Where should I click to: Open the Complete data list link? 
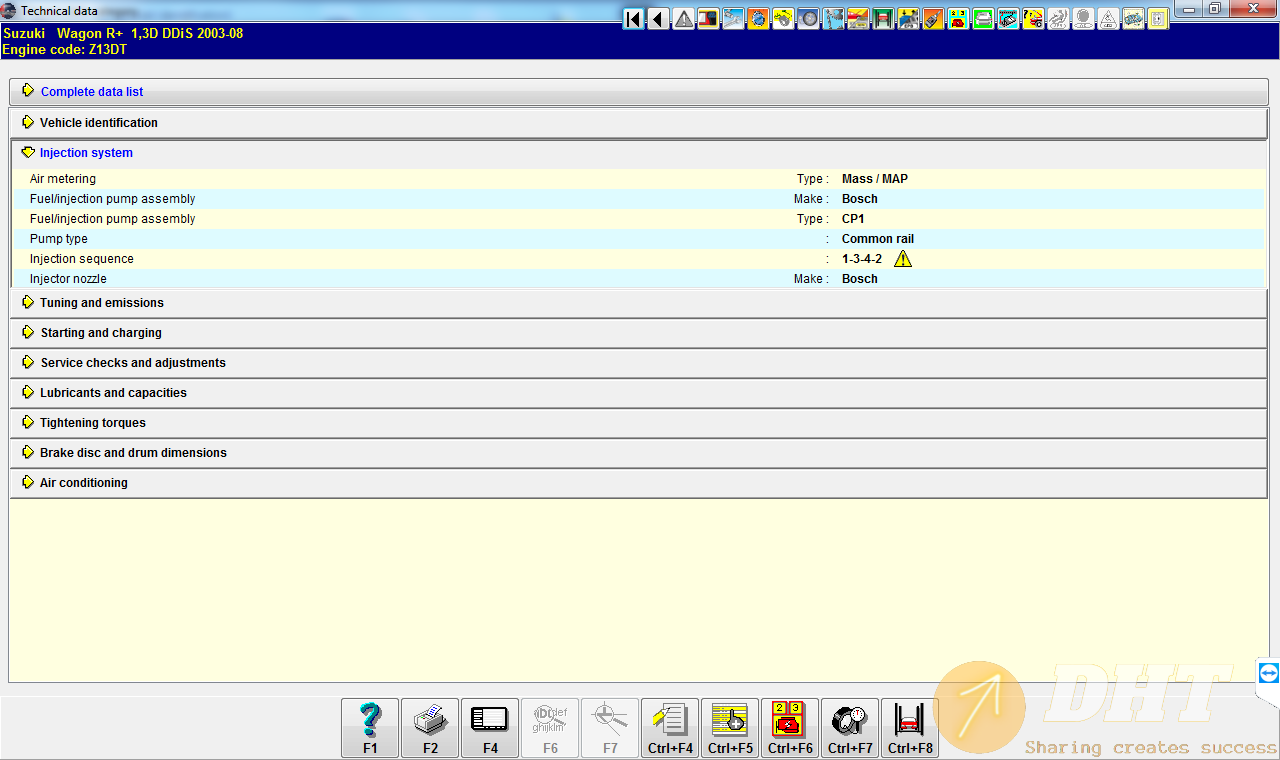(91, 92)
